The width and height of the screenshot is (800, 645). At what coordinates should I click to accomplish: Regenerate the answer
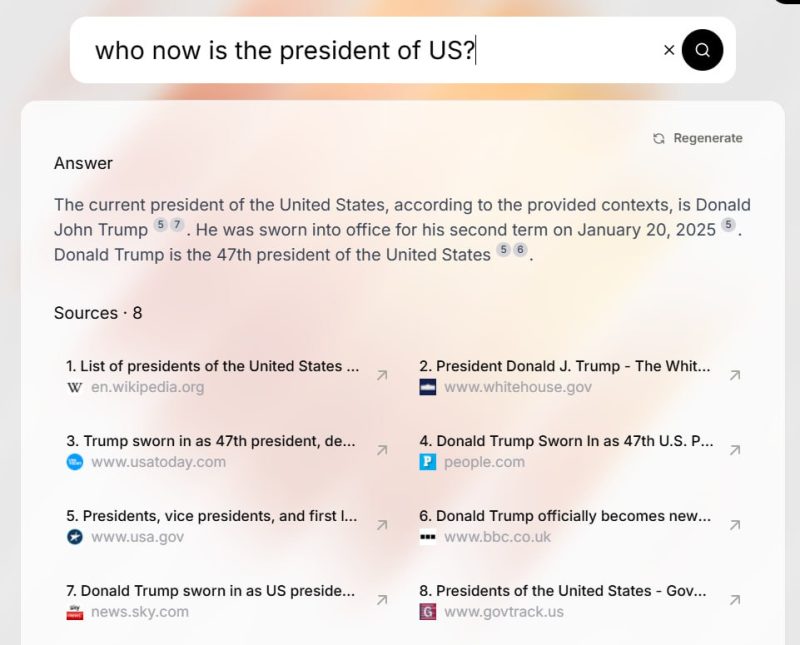697,138
